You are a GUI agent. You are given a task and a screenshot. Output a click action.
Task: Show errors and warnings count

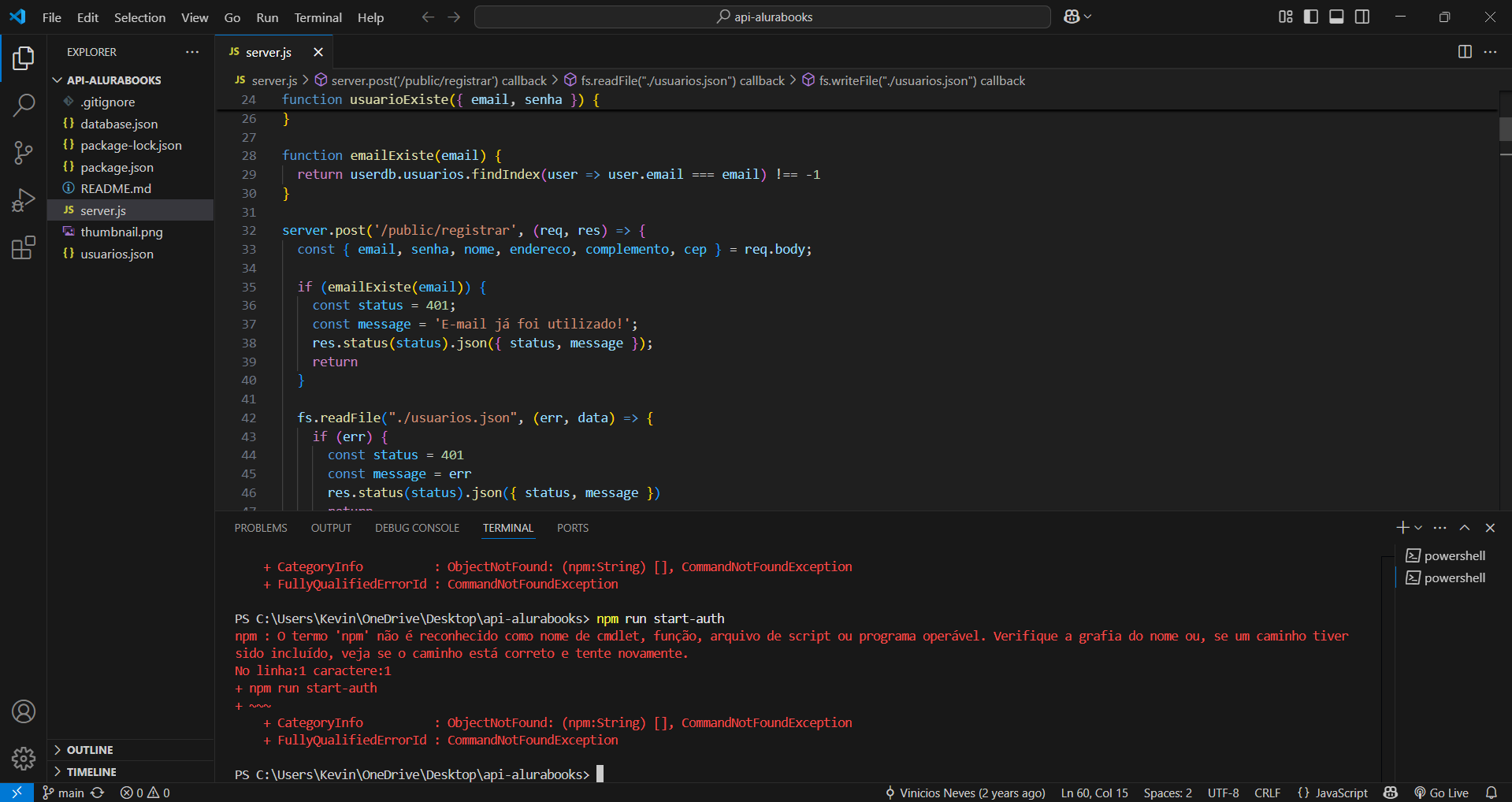[145, 793]
